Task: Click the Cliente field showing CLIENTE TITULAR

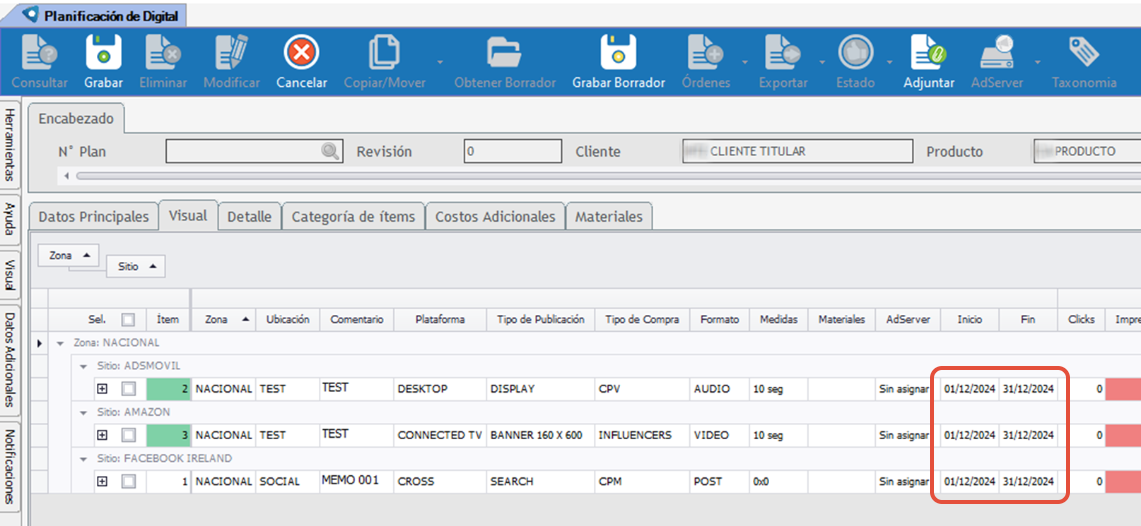Action: [797, 151]
